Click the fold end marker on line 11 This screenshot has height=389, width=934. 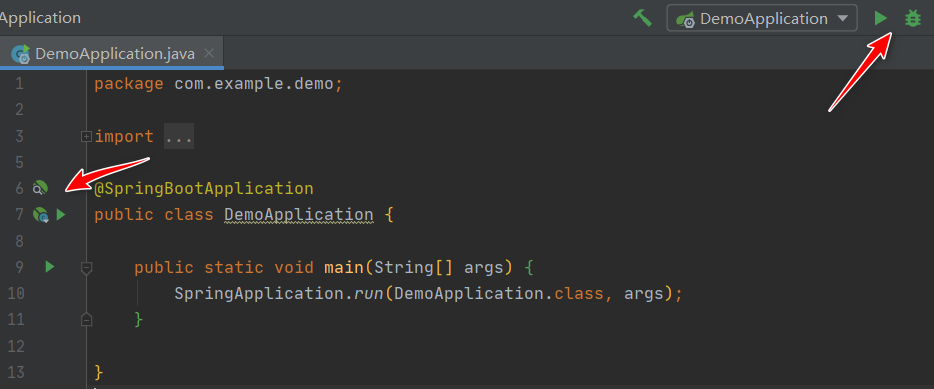click(x=86, y=319)
